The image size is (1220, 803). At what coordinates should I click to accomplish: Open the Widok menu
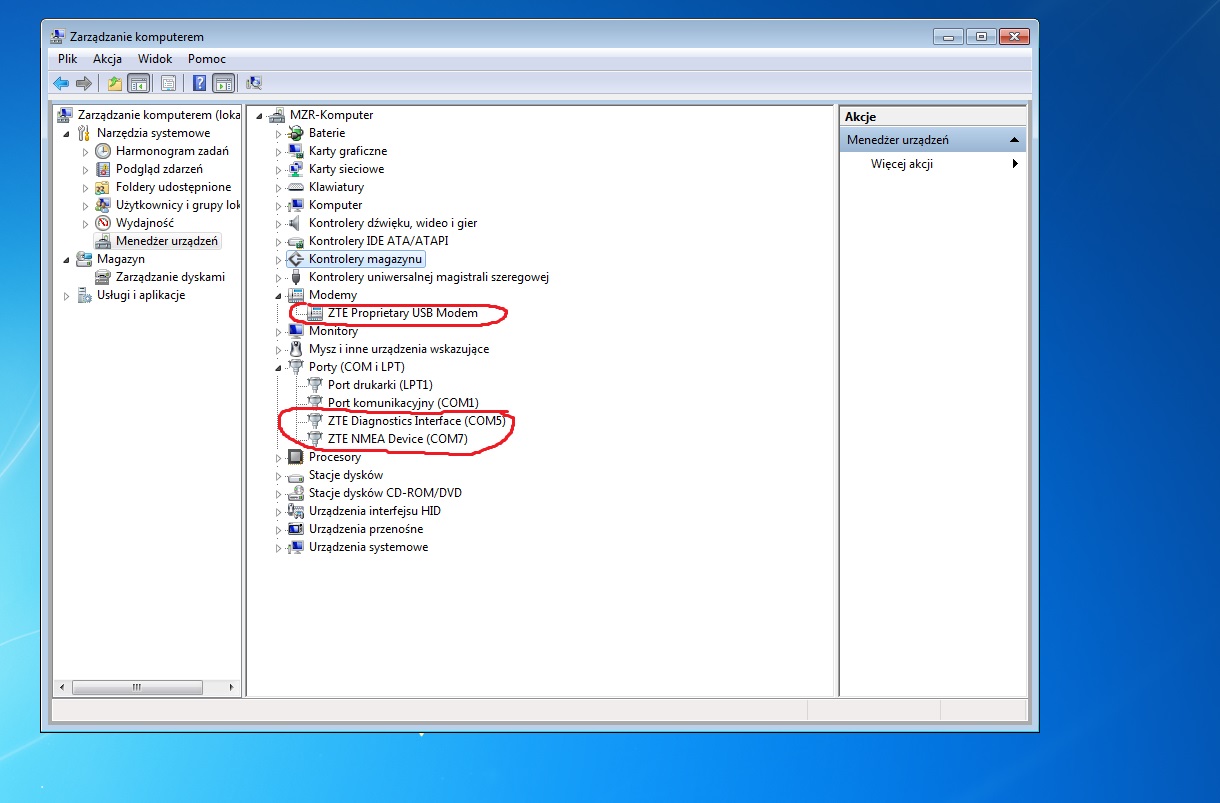pos(155,59)
